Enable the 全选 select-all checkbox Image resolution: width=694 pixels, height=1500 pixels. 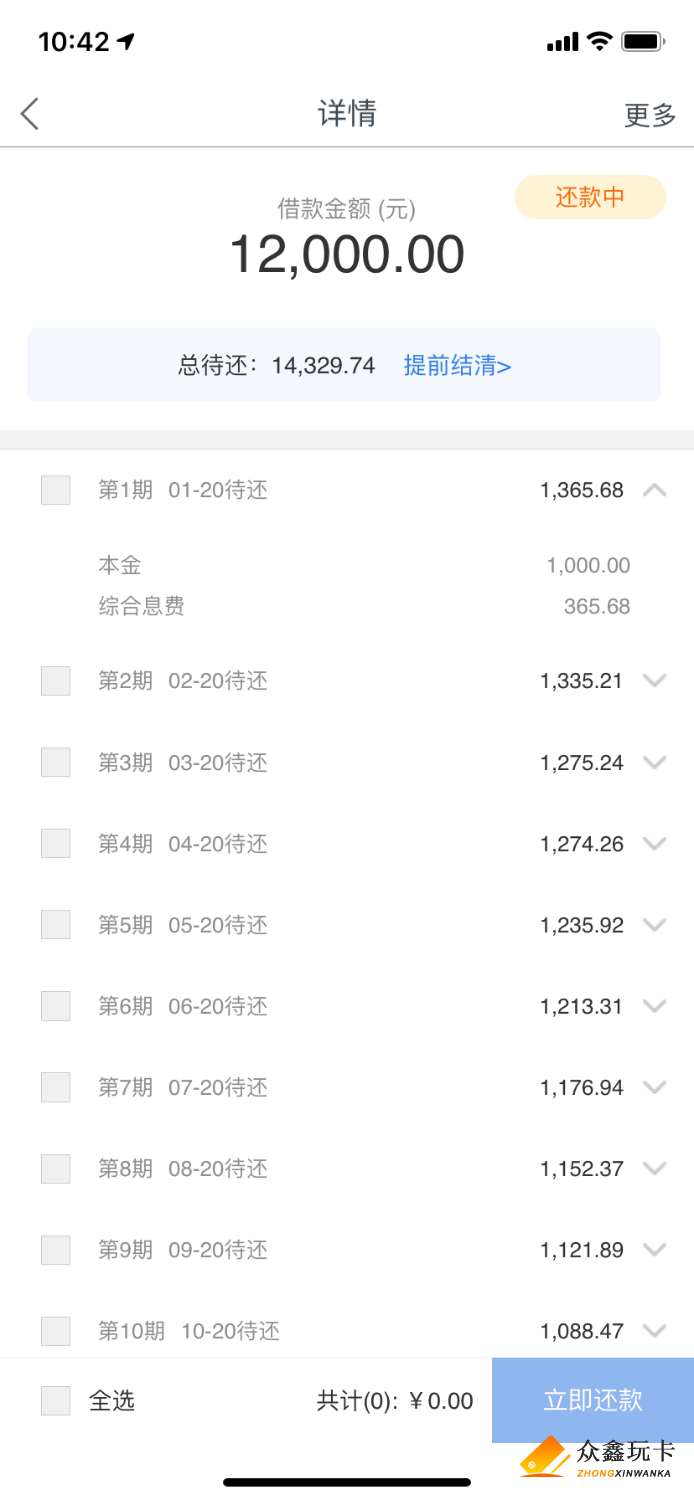coord(56,1401)
